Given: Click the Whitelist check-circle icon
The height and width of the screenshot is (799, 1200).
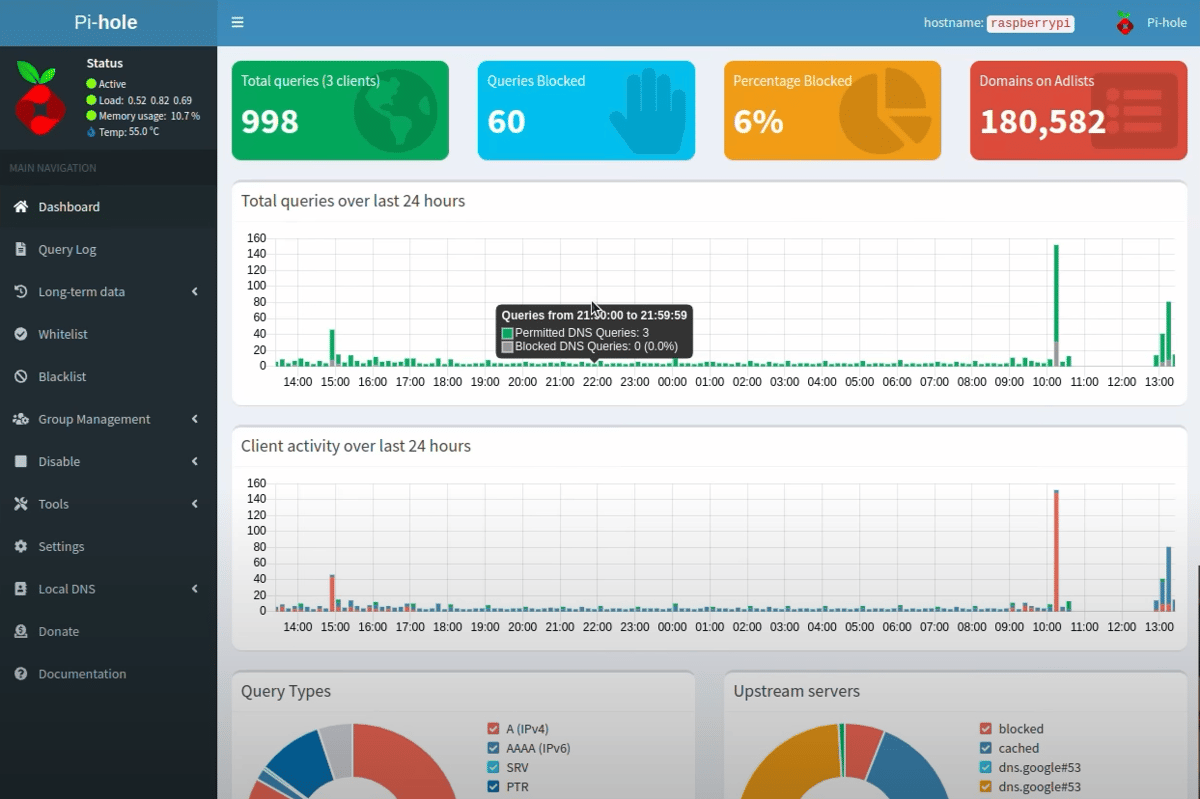Looking at the screenshot, I should [20, 334].
